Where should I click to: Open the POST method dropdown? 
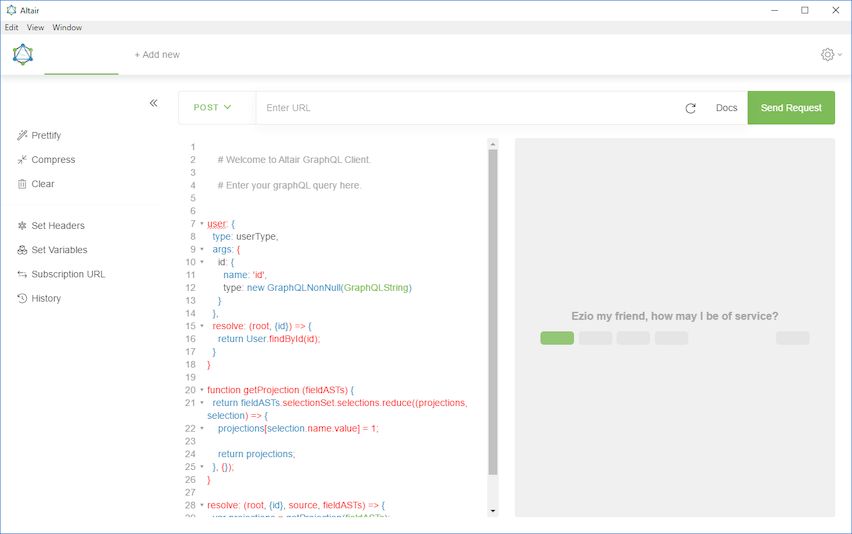213,108
